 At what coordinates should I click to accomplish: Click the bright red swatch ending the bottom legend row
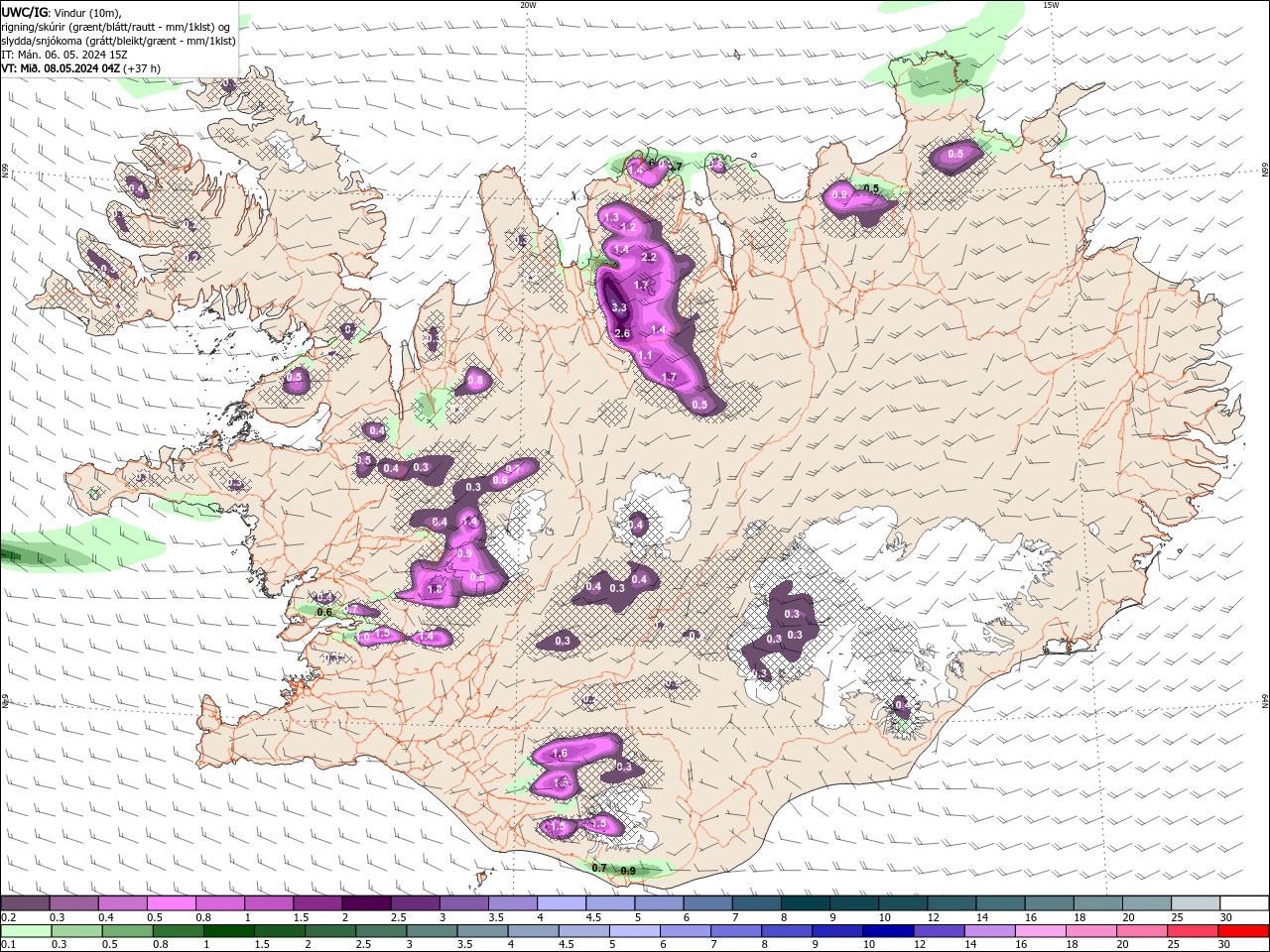(x=1243, y=931)
